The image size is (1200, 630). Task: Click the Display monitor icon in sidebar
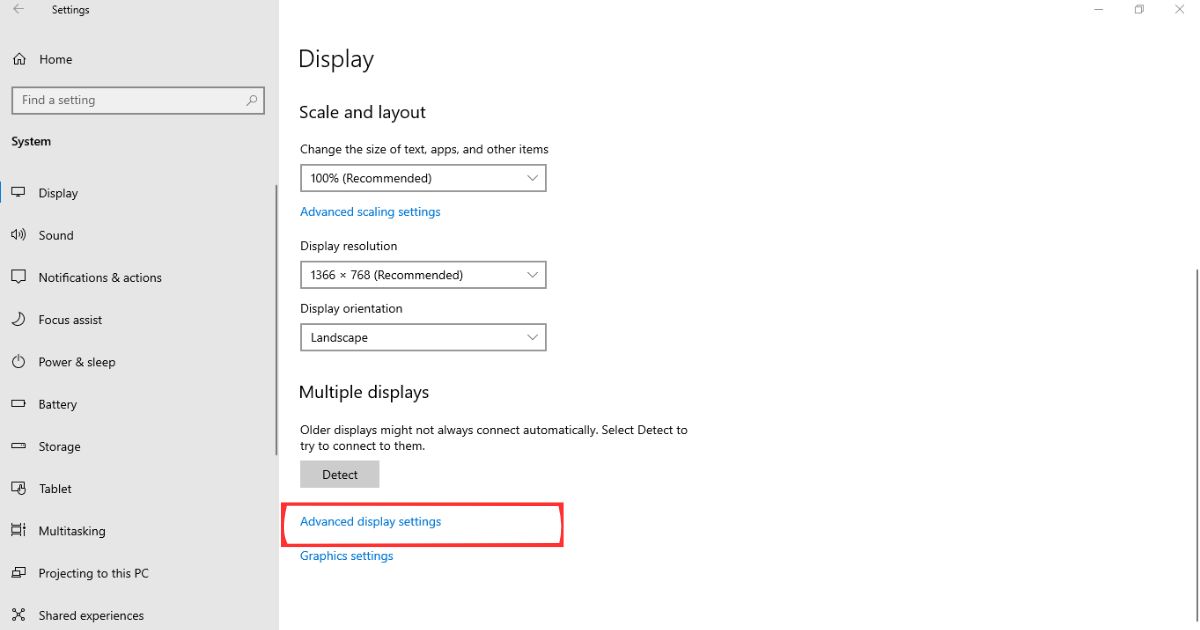[18, 193]
